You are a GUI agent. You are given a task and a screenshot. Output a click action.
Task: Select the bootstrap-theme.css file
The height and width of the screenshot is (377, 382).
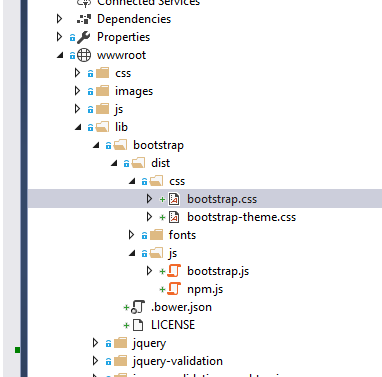point(241,217)
